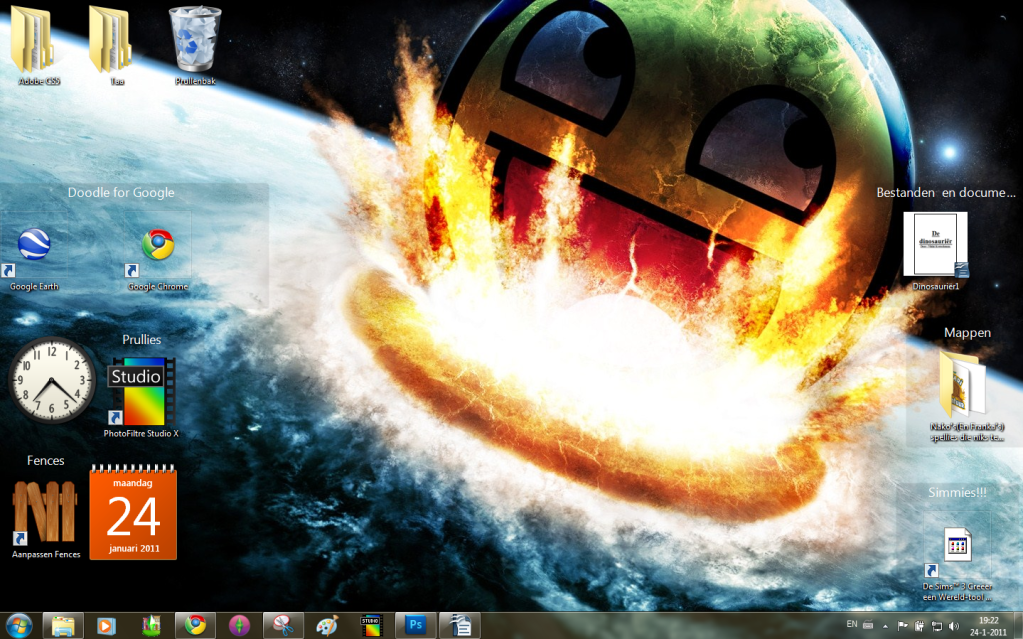Open the Tea folder on desktop

point(114,44)
